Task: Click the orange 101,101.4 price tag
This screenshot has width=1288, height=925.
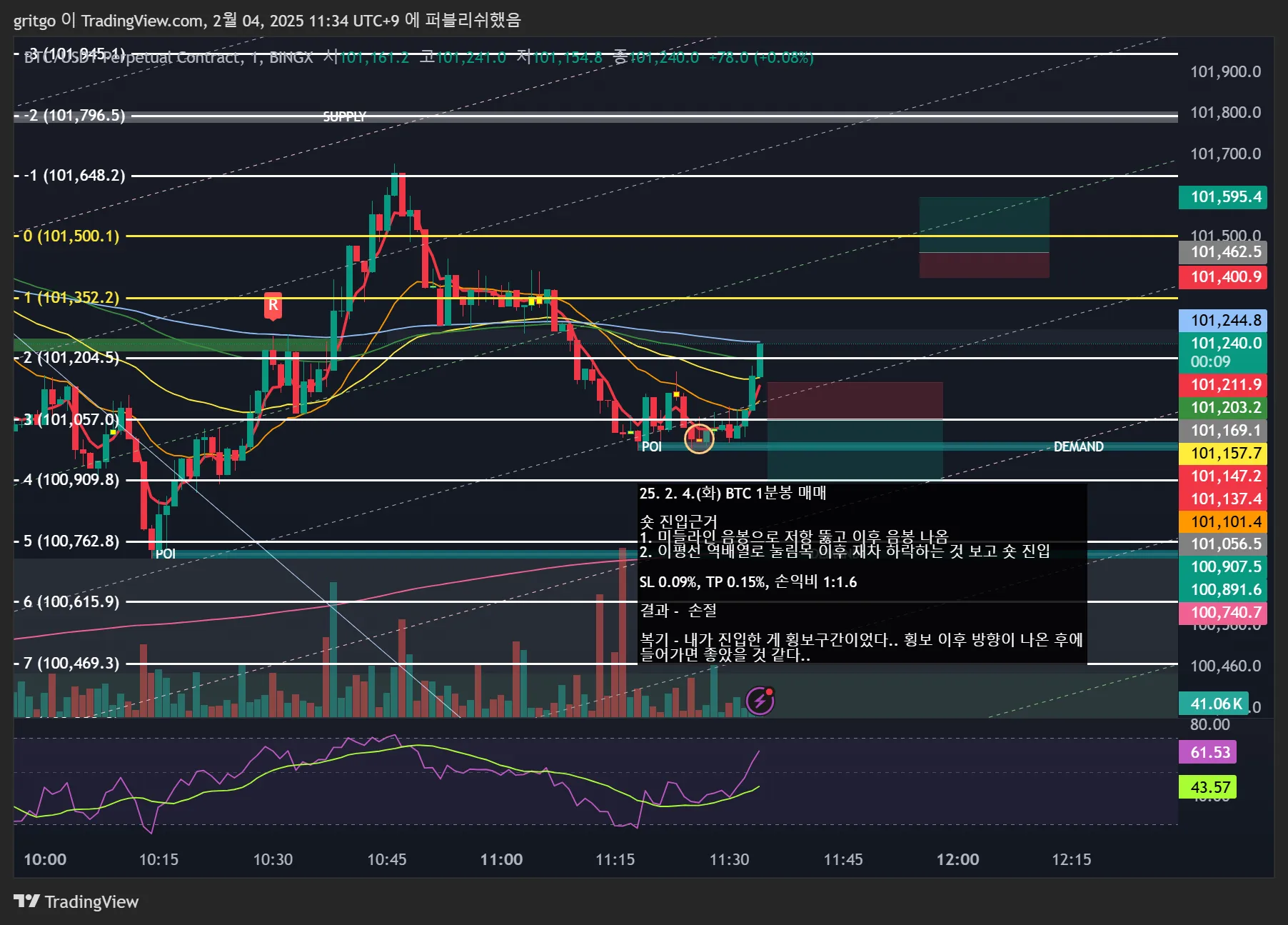Action: tap(1223, 521)
